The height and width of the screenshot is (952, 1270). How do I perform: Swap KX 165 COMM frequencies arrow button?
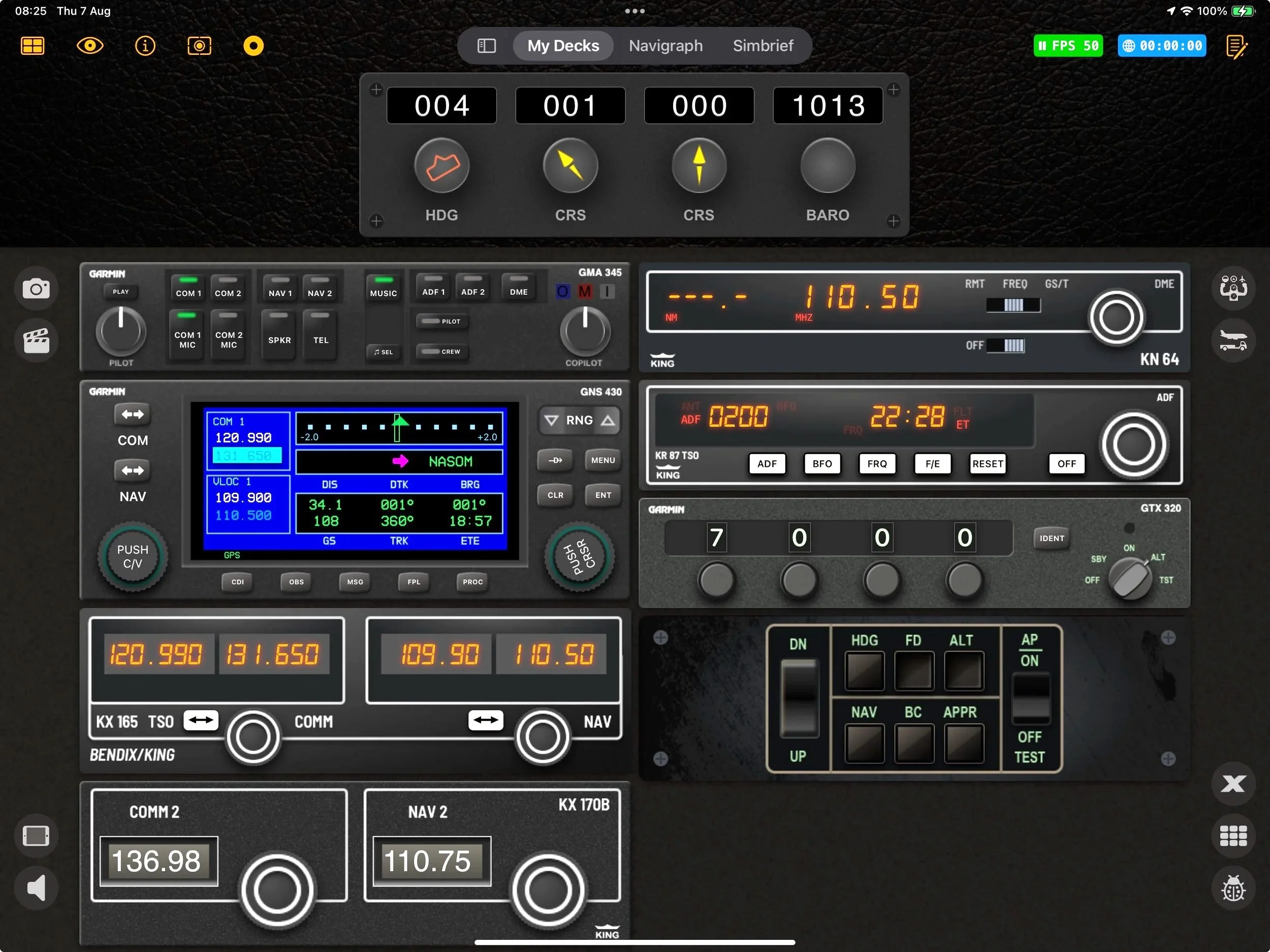[201, 720]
